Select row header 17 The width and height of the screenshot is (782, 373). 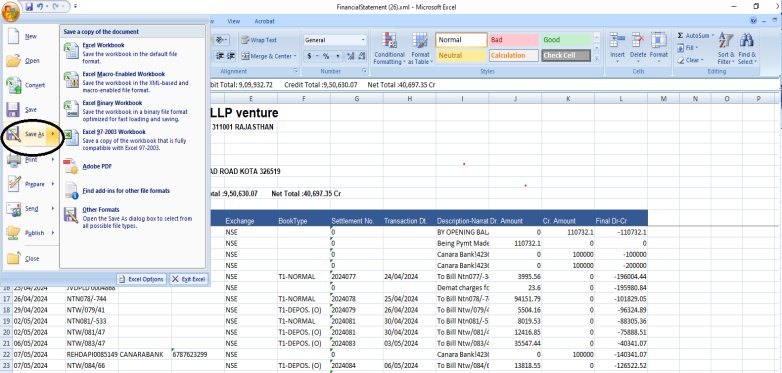pyautogui.click(x=6, y=299)
